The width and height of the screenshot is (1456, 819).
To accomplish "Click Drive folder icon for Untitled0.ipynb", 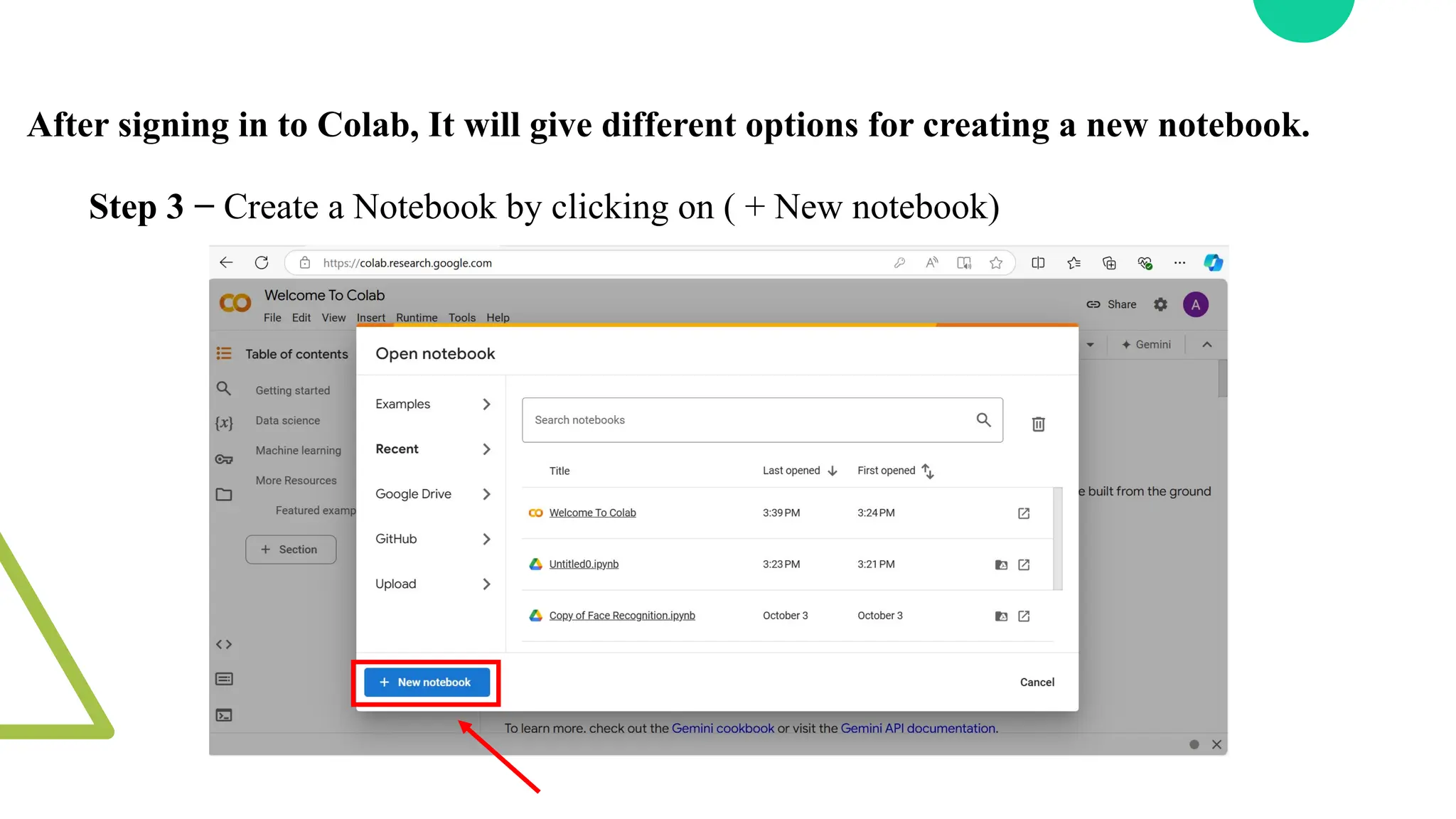I will (x=1001, y=564).
